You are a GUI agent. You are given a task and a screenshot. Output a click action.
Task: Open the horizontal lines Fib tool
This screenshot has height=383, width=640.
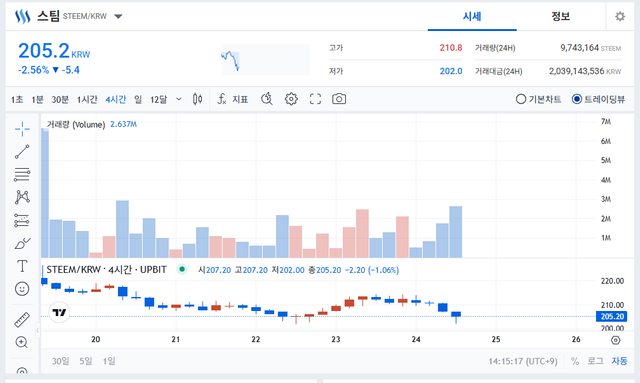[x=22, y=174]
